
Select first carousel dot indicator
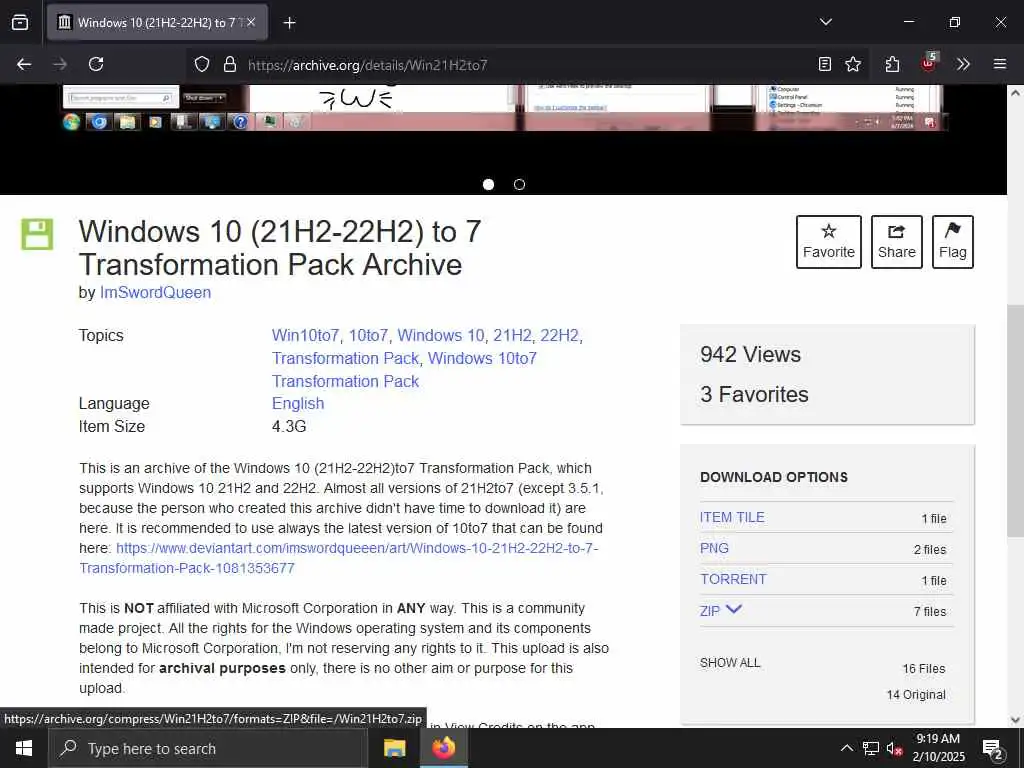488,185
